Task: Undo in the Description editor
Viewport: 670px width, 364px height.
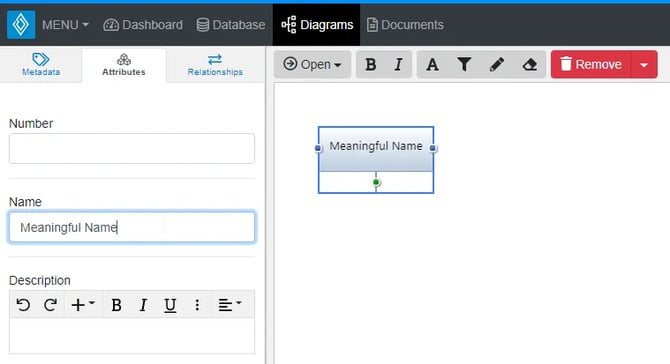Action: (x=23, y=305)
